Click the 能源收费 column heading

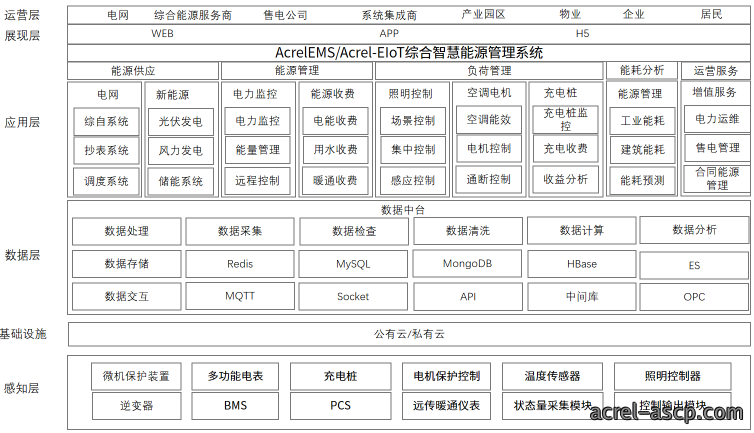click(333, 94)
